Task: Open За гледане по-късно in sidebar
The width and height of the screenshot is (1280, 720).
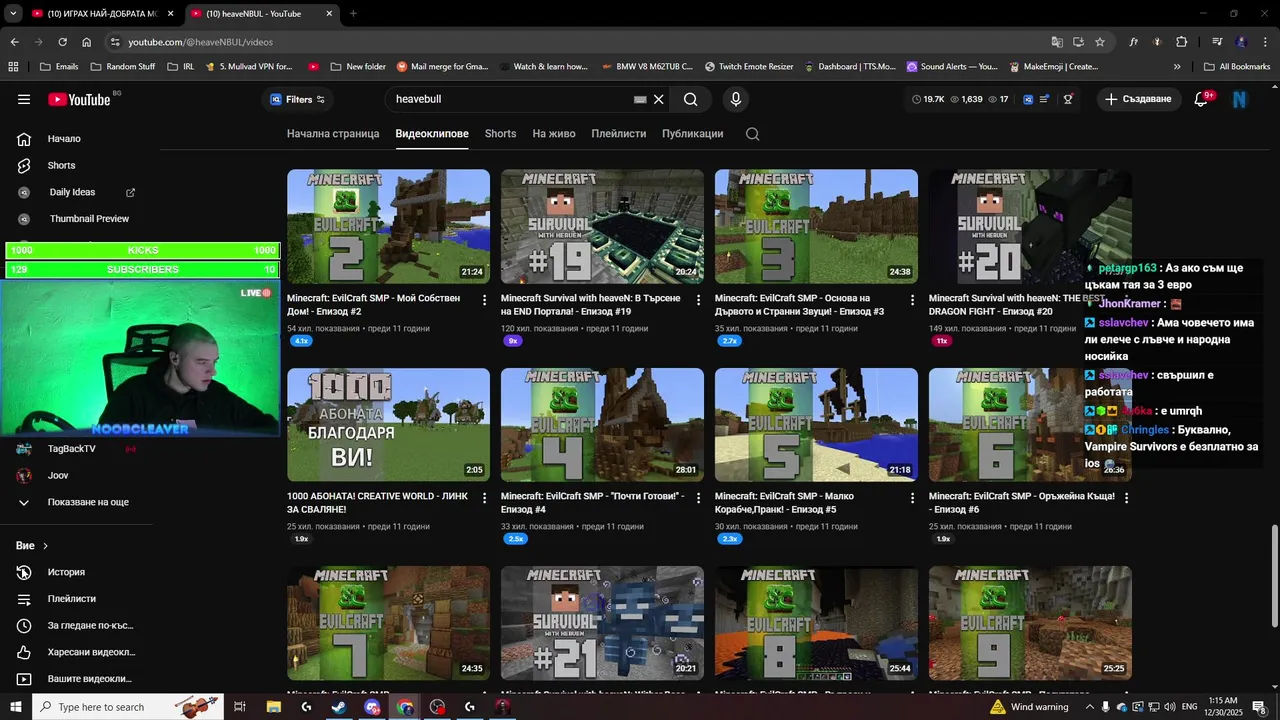Action: tap(80, 625)
